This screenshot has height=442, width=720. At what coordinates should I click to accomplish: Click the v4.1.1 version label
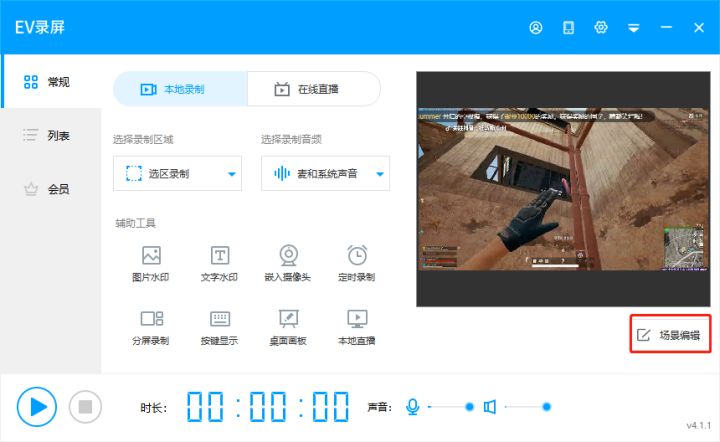698,425
